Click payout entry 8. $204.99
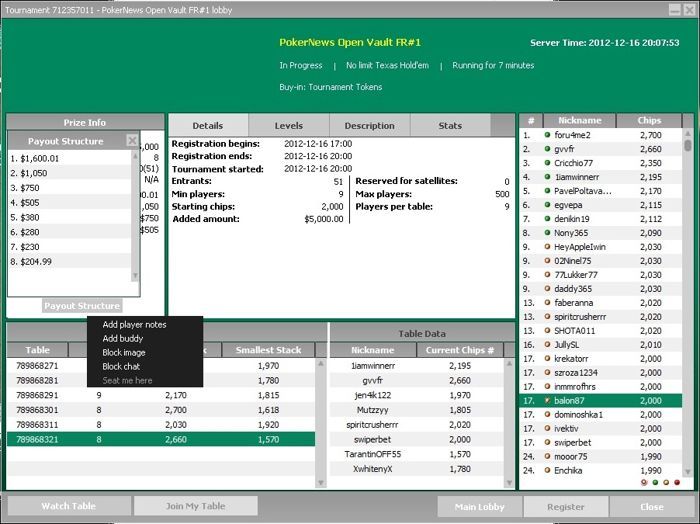Image resolution: width=700 pixels, height=524 pixels. 70,261
